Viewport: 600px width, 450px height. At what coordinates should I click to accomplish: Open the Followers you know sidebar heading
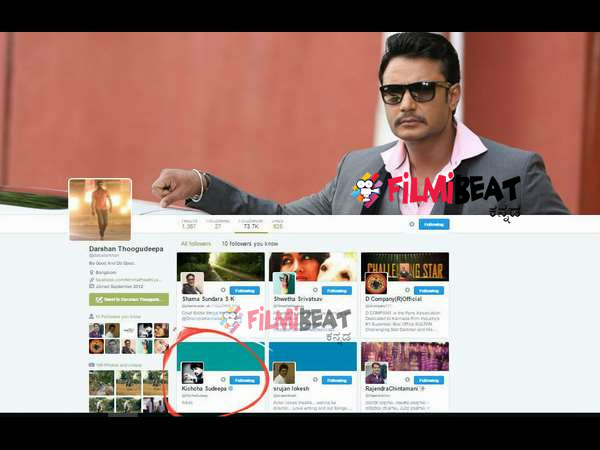(118, 316)
